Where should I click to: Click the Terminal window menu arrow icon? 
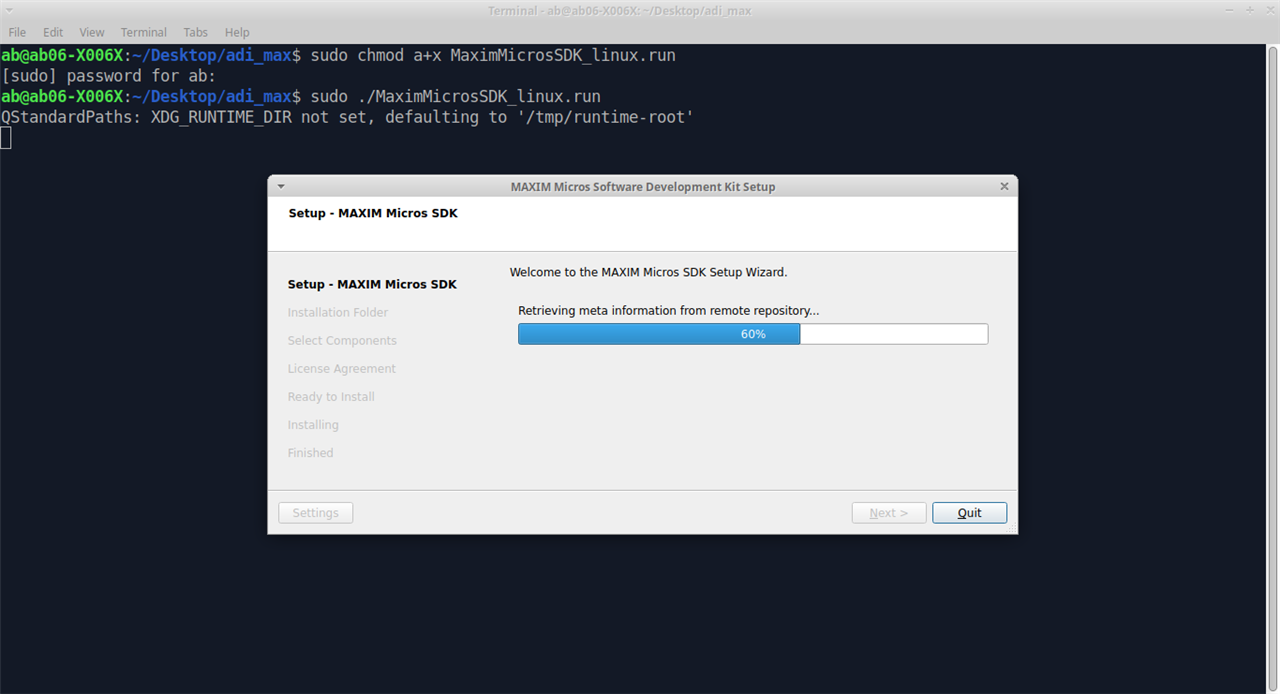point(11,10)
